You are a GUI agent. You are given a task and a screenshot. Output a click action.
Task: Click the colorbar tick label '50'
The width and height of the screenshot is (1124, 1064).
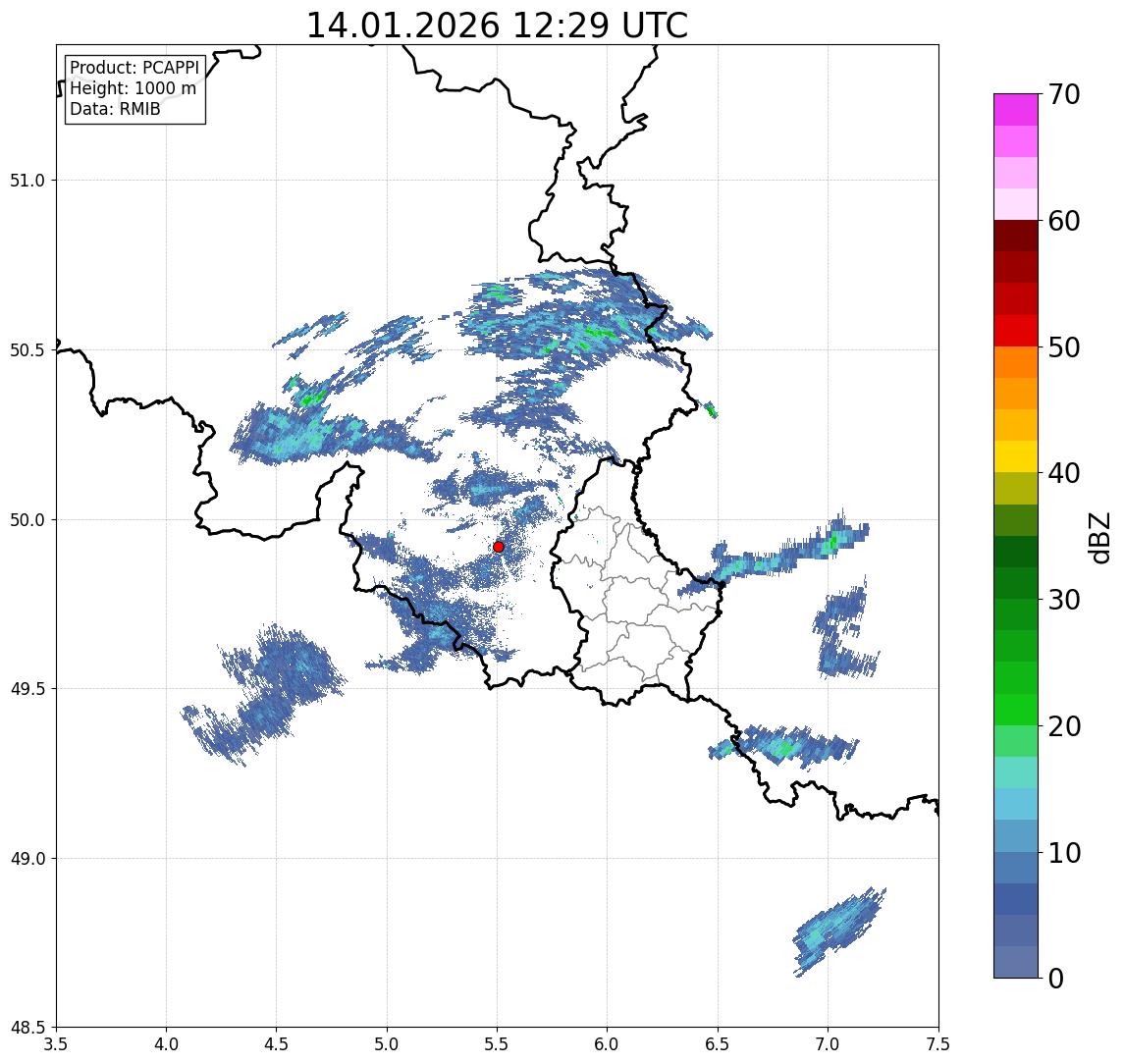point(1064,347)
